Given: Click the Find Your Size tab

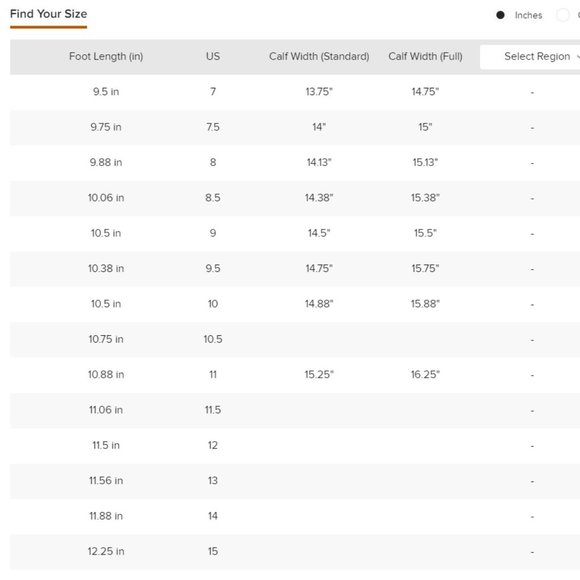Looking at the screenshot, I should coord(48,14).
